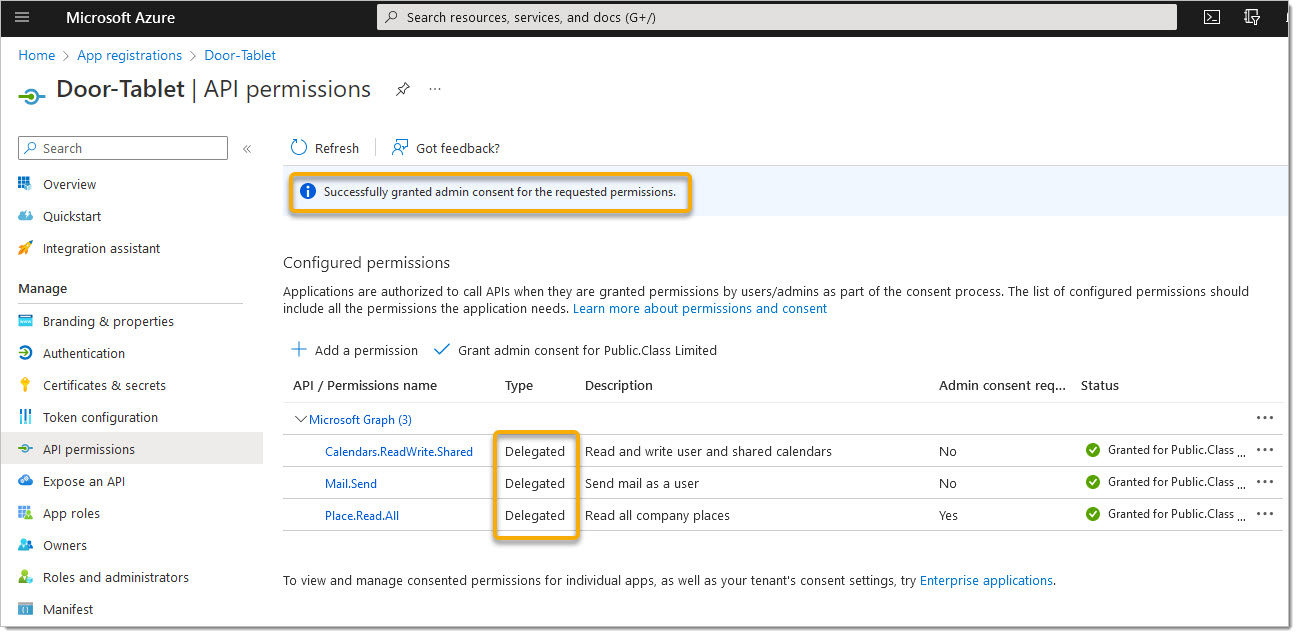1297x635 pixels.
Task: Click the Refresh circular arrow icon
Action: 299,148
